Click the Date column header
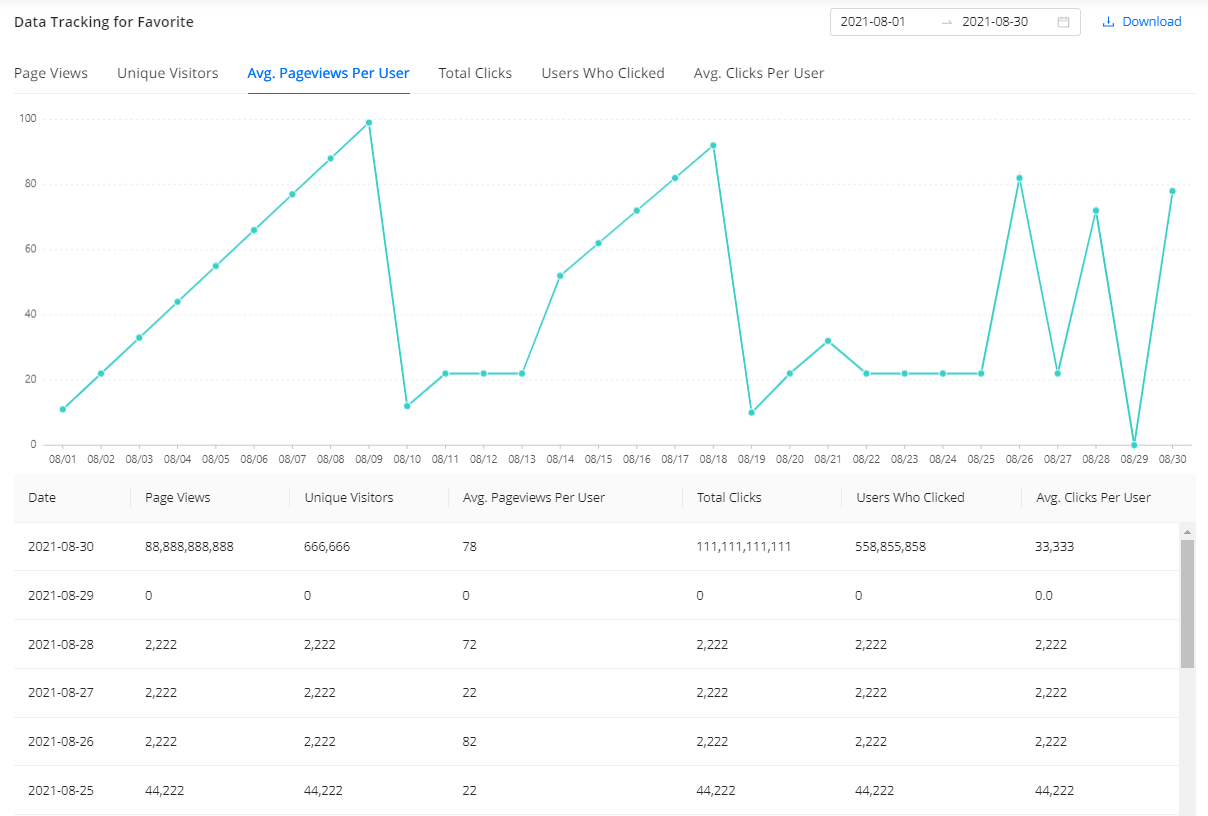Screen dimensions: 1208x816 (42, 498)
